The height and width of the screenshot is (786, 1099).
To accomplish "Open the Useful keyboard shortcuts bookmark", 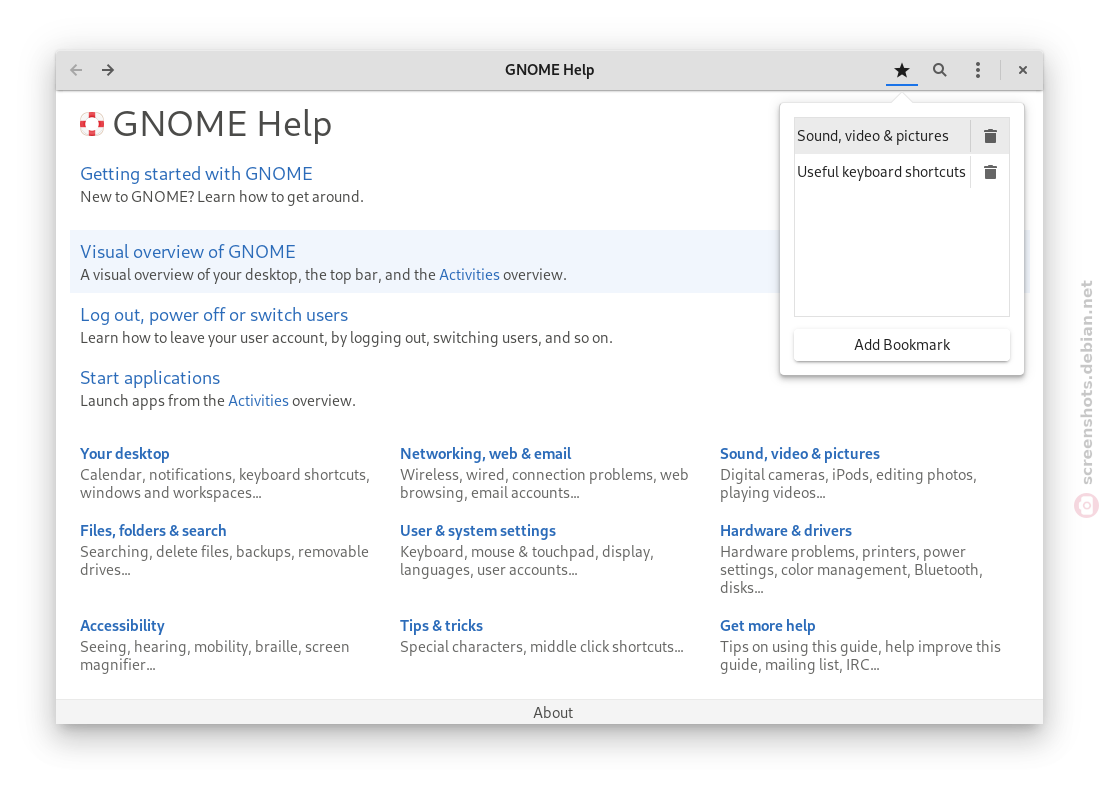I will [x=881, y=172].
